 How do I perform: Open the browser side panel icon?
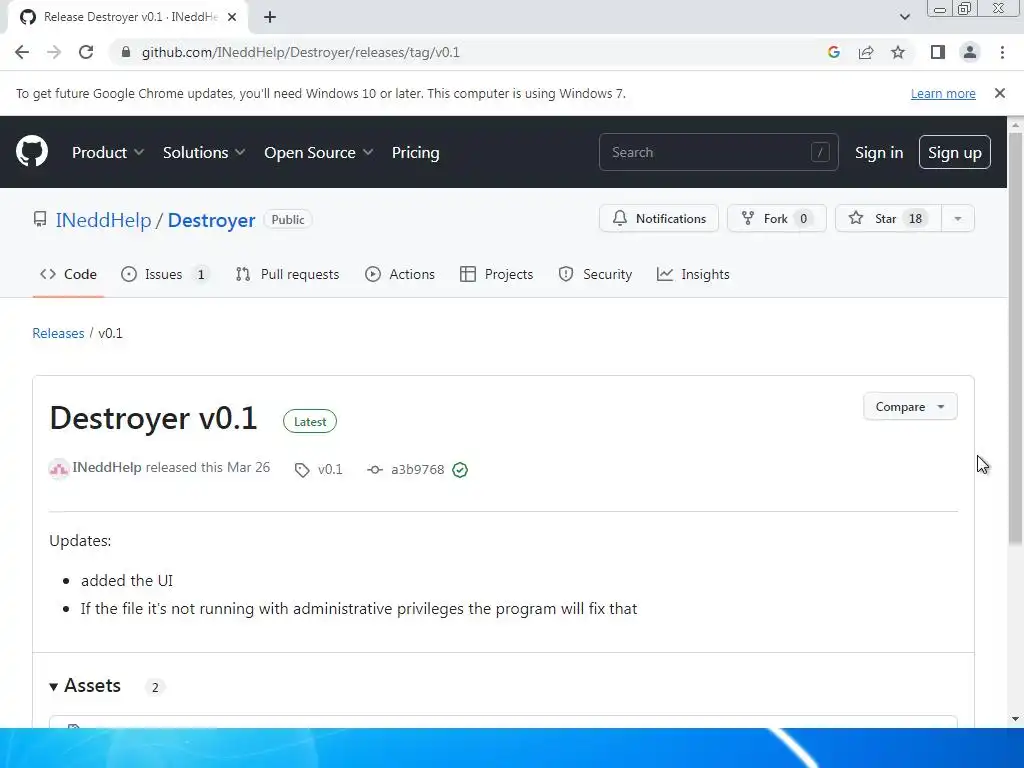(x=938, y=52)
